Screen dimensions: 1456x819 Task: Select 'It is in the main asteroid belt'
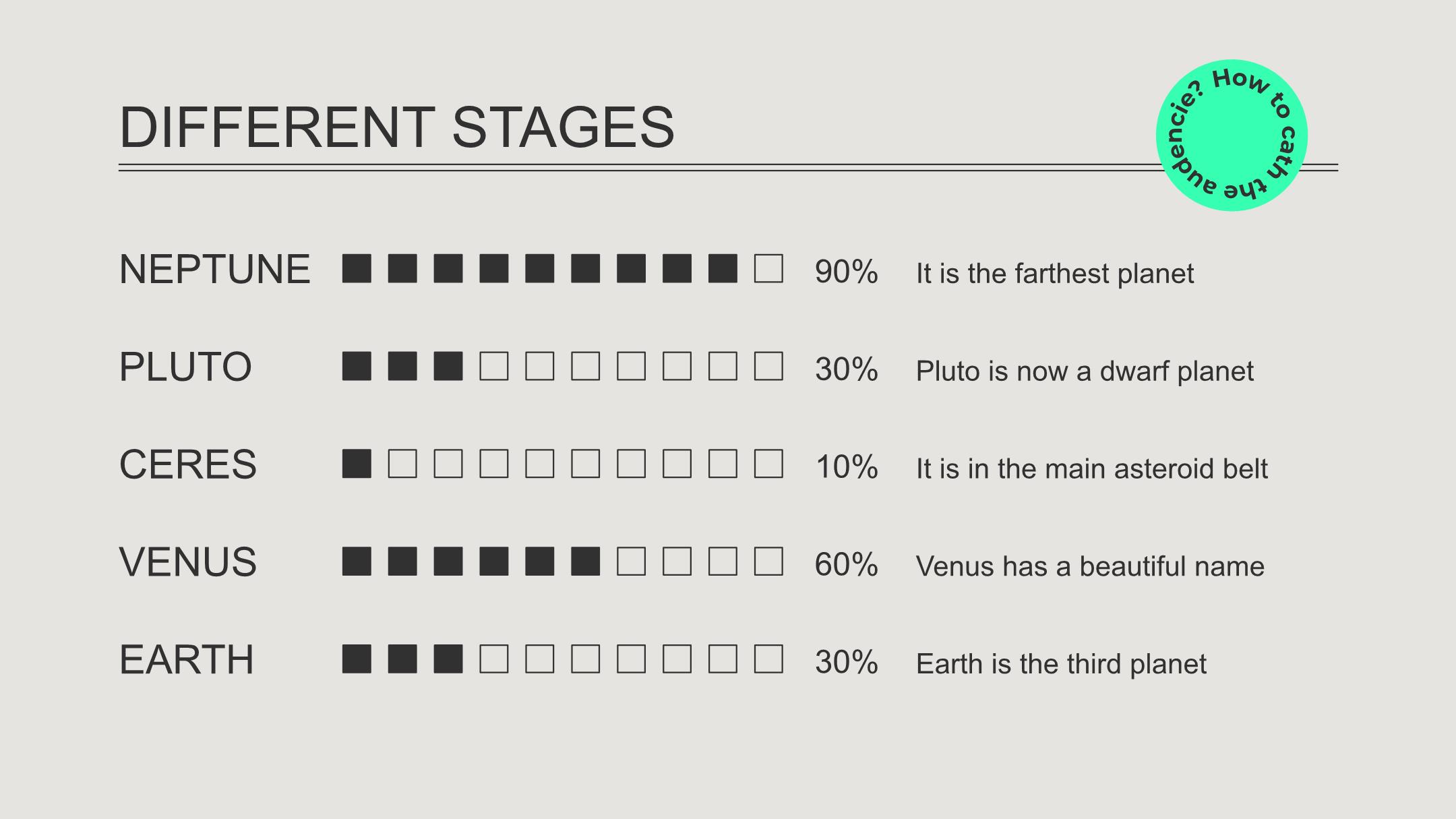click(1092, 468)
